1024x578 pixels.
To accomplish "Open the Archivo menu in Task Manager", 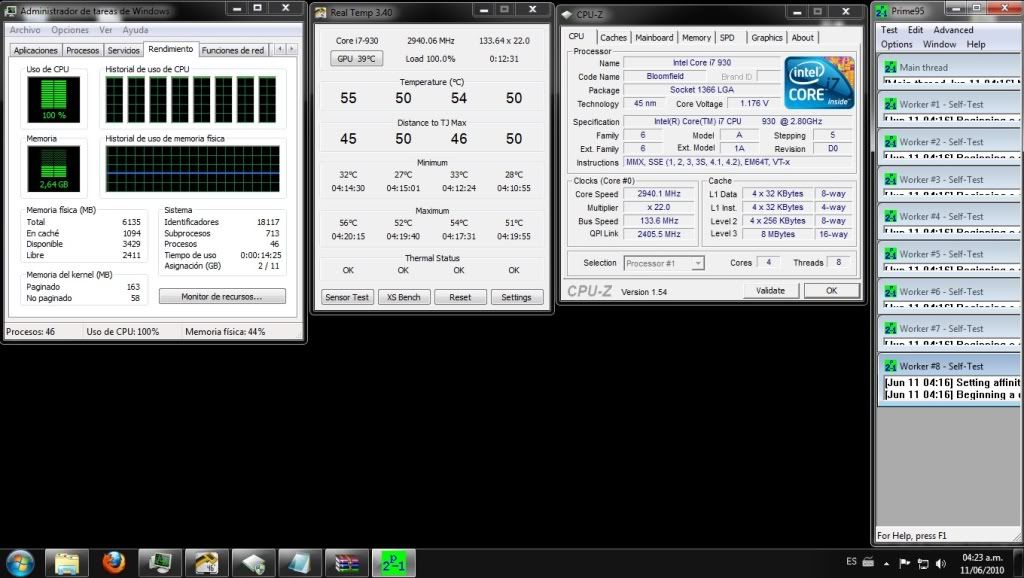I will coord(25,30).
